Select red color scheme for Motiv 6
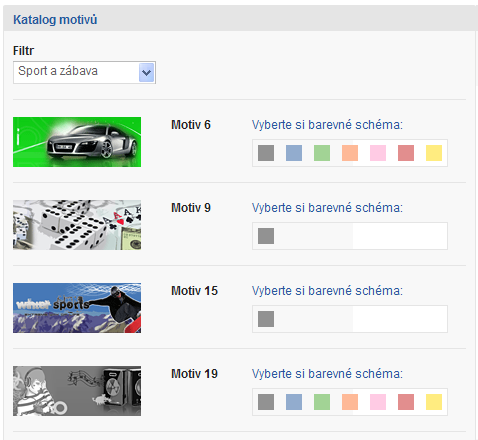This screenshot has height=440, width=478. click(406, 153)
